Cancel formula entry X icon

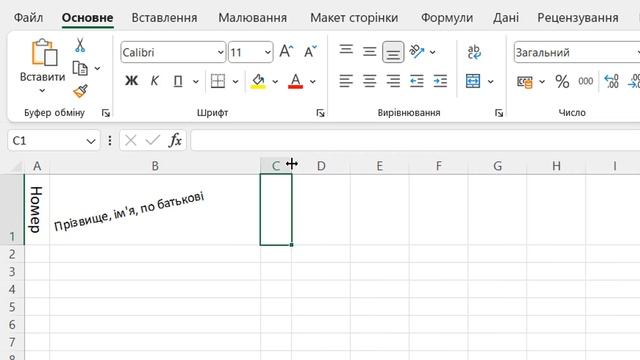(131, 140)
